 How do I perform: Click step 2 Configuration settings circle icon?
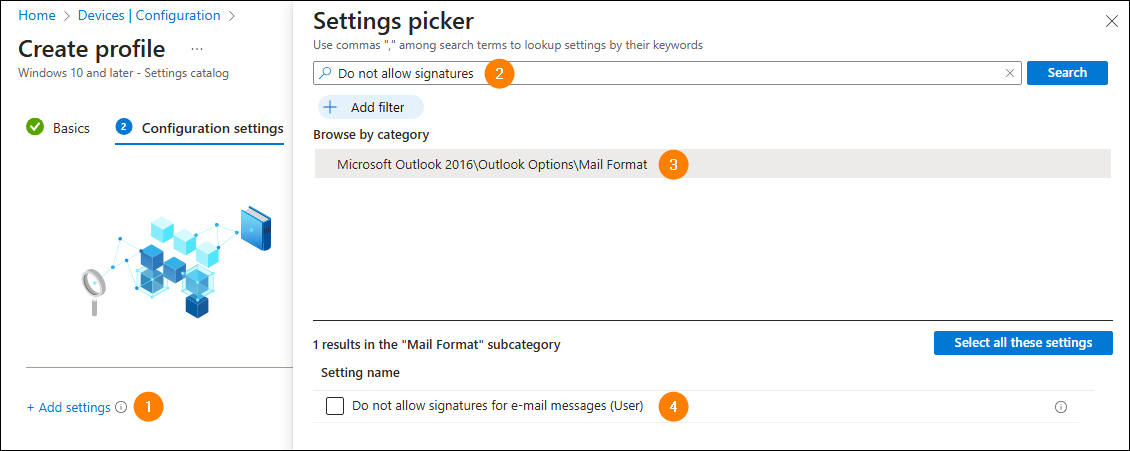124,128
